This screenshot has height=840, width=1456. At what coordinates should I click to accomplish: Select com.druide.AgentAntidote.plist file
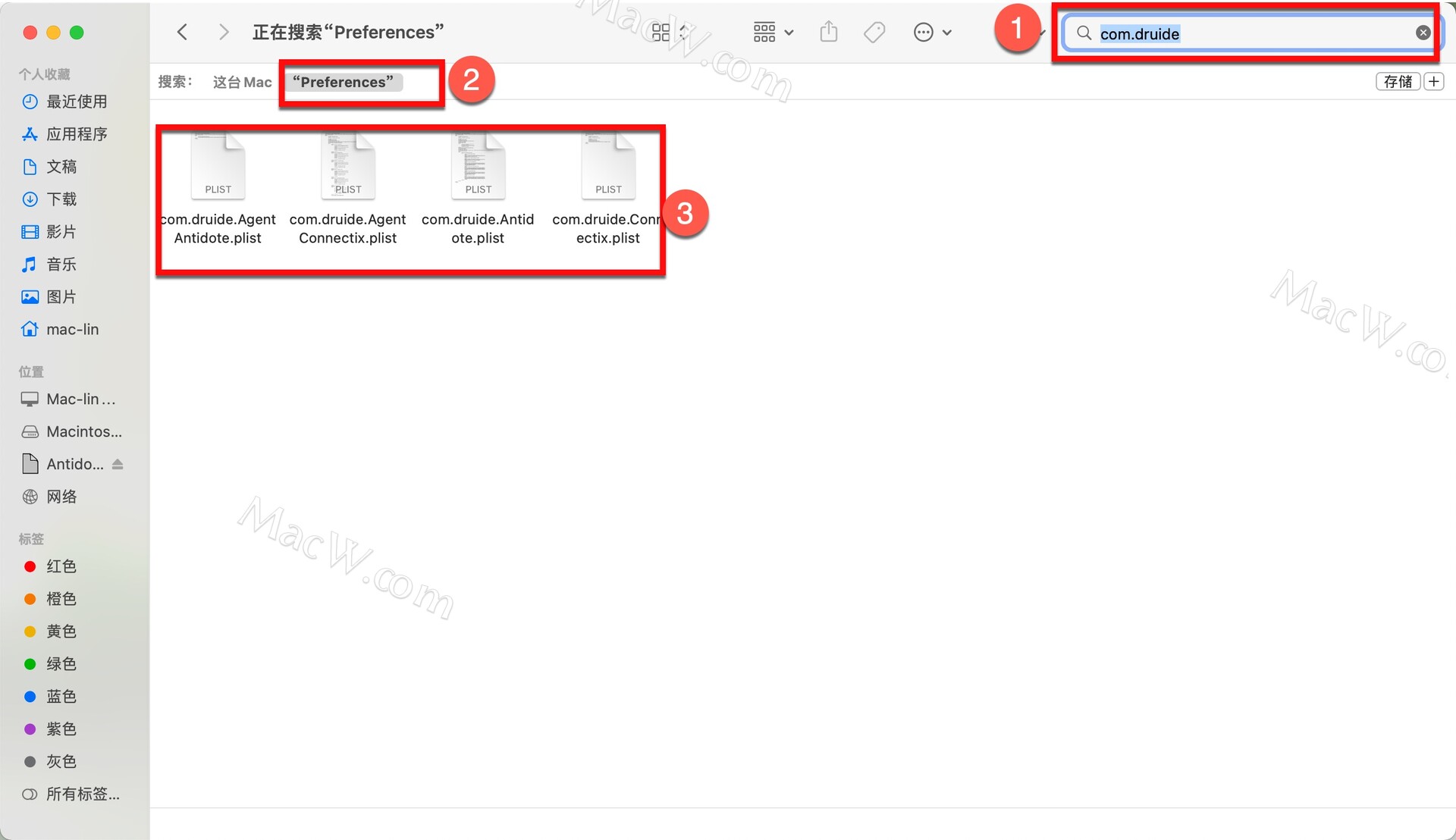point(218,190)
